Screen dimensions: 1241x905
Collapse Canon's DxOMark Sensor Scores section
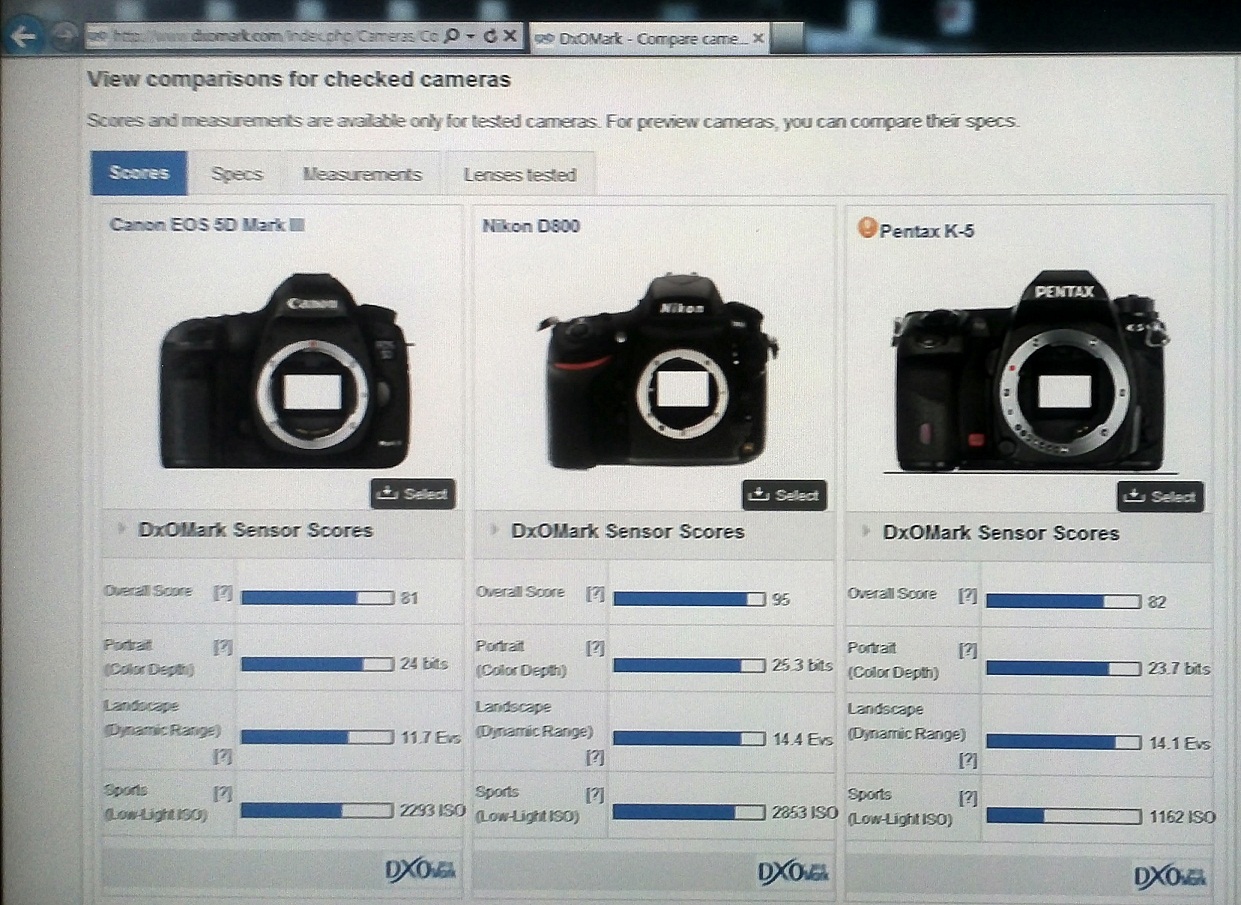[x=122, y=529]
